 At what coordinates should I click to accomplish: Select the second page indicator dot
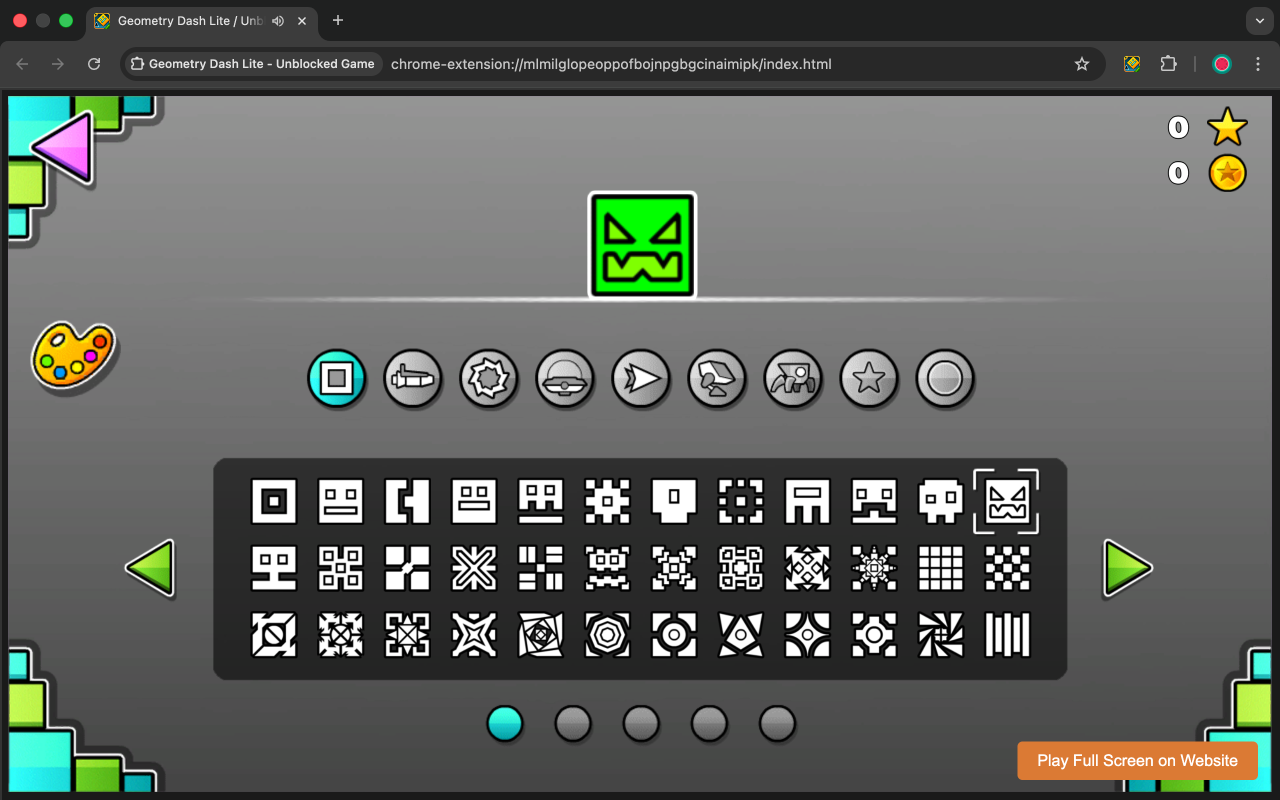573,723
